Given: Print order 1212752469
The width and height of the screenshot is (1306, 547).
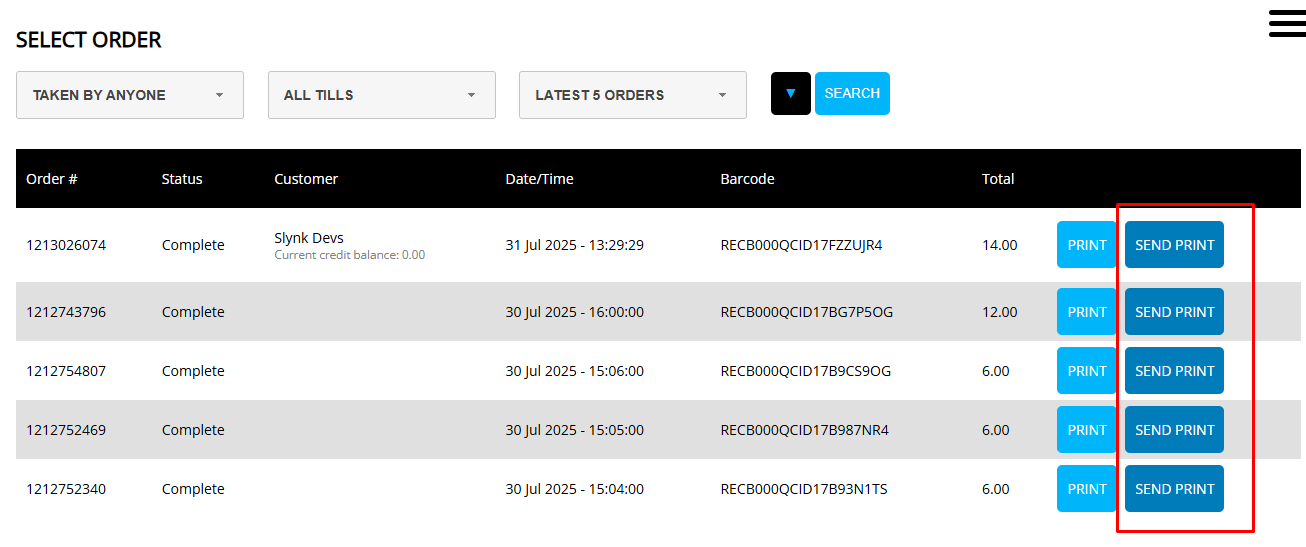Looking at the screenshot, I should click(x=1086, y=430).
